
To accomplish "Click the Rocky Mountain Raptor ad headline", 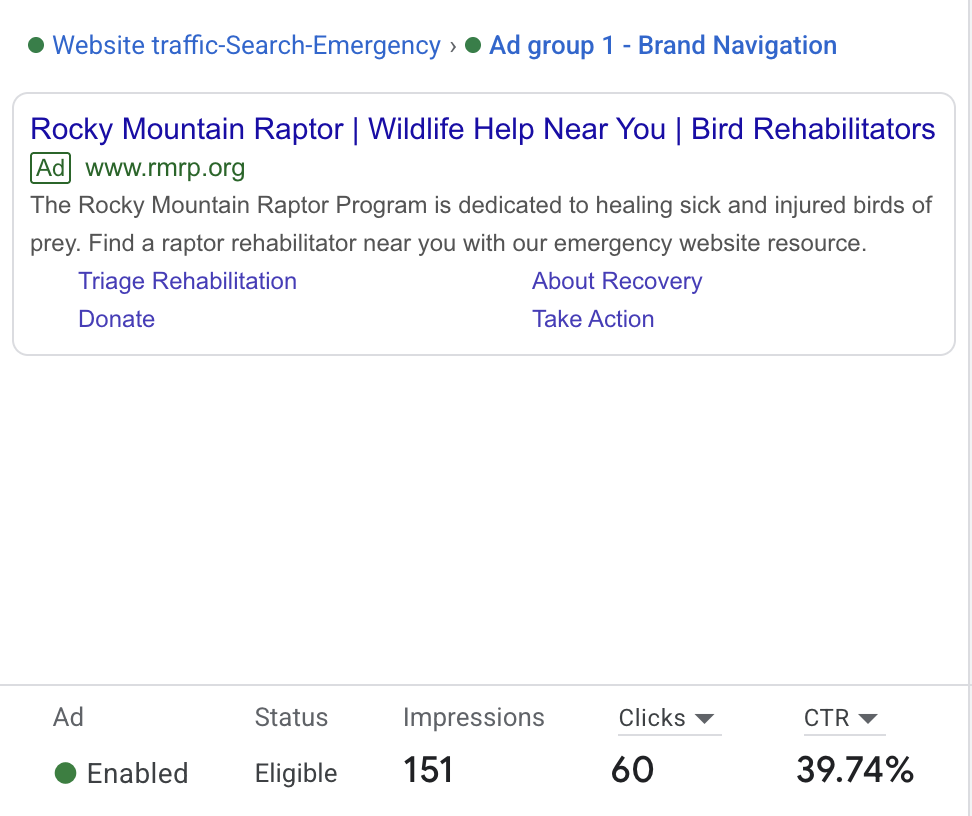I will coord(483,129).
